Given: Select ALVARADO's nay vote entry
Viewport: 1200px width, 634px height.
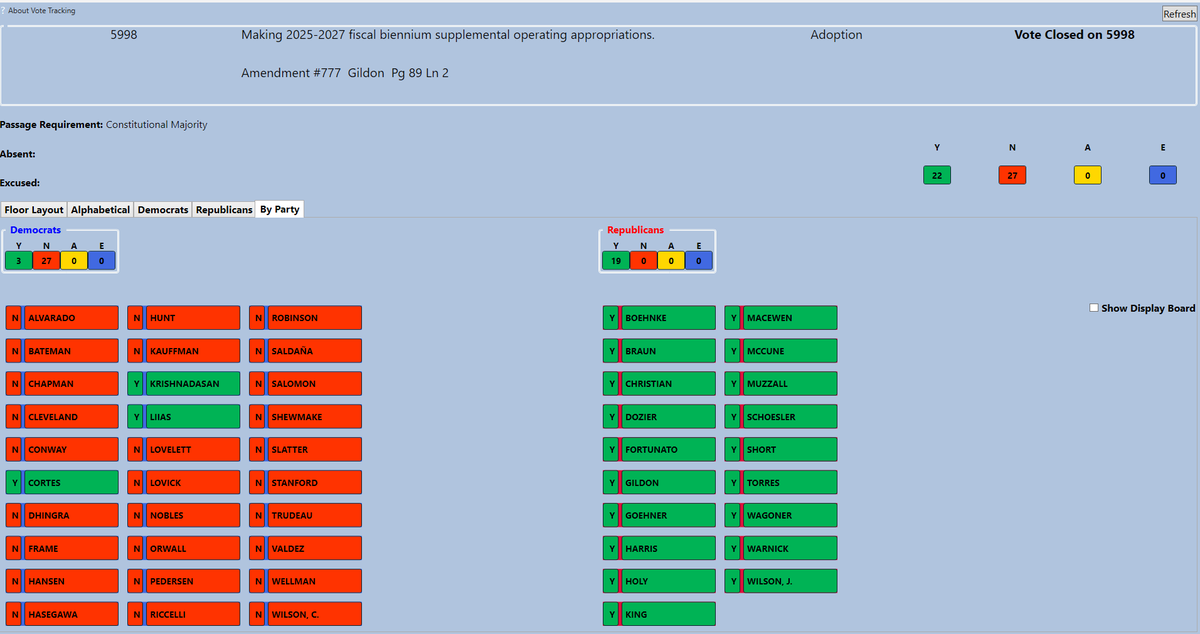Looking at the screenshot, I should coord(62,318).
